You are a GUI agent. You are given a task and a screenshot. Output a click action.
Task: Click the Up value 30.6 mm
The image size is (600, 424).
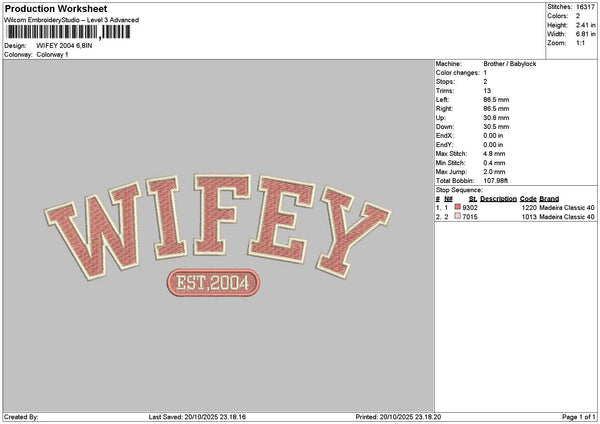[x=496, y=118]
